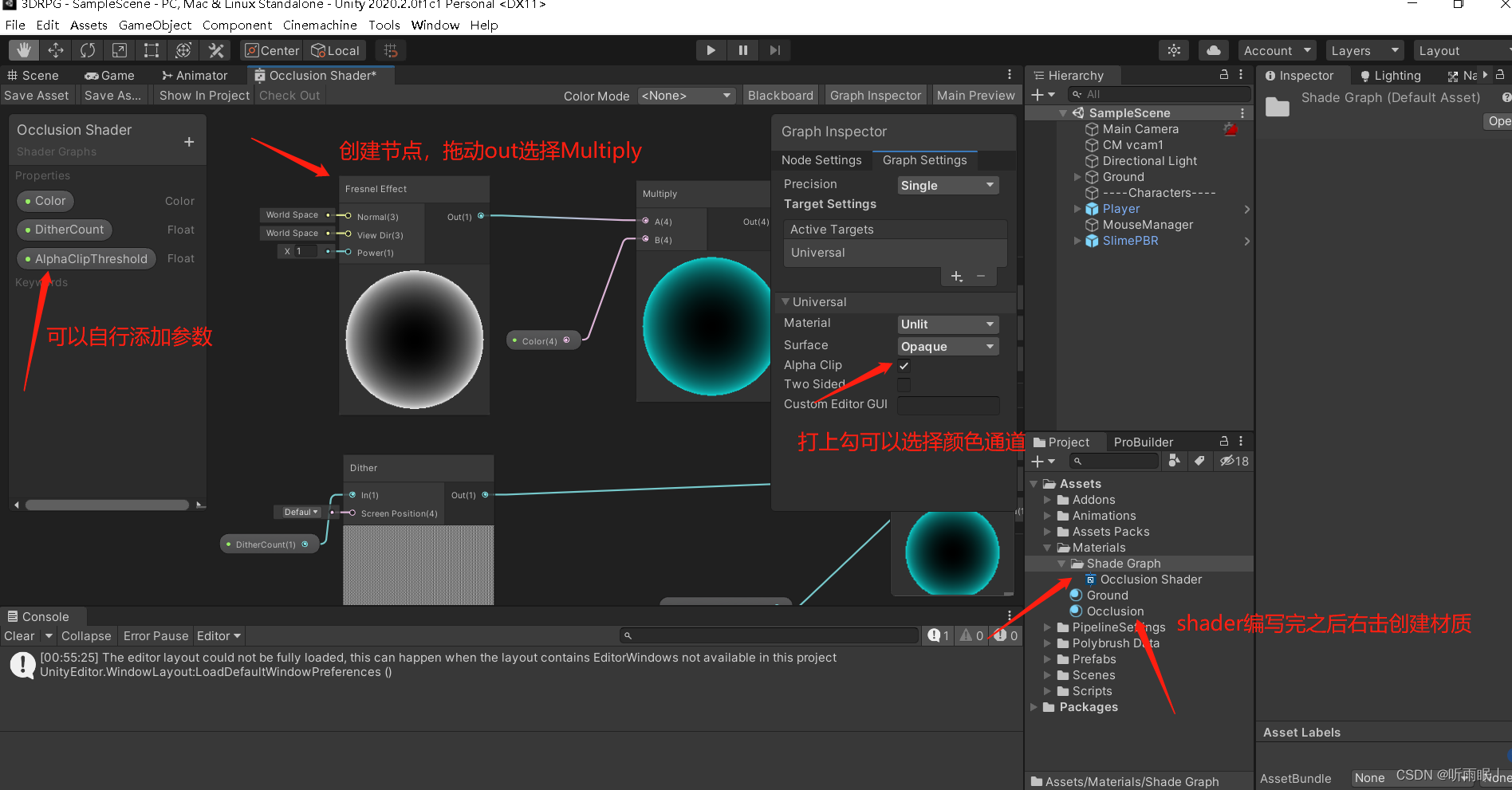Expand the Ground object in Hierarchy
The image size is (1512, 790).
pyautogui.click(x=1077, y=177)
